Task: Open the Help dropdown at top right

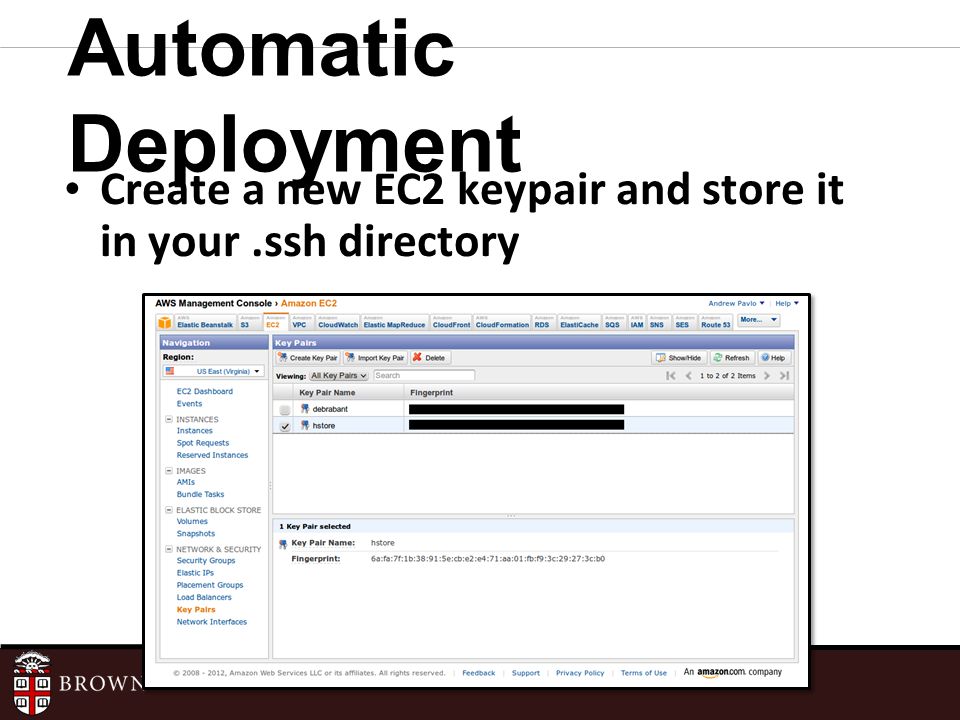Action: point(787,303)
